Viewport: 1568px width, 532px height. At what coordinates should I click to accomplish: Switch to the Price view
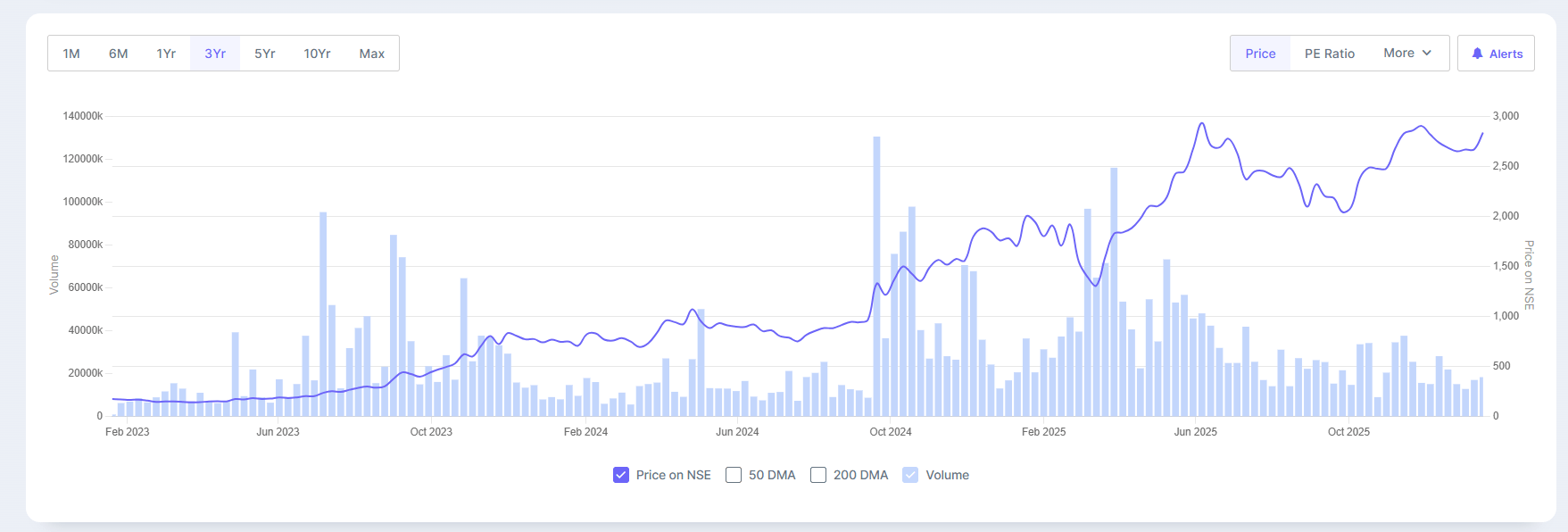(1260, 54)
